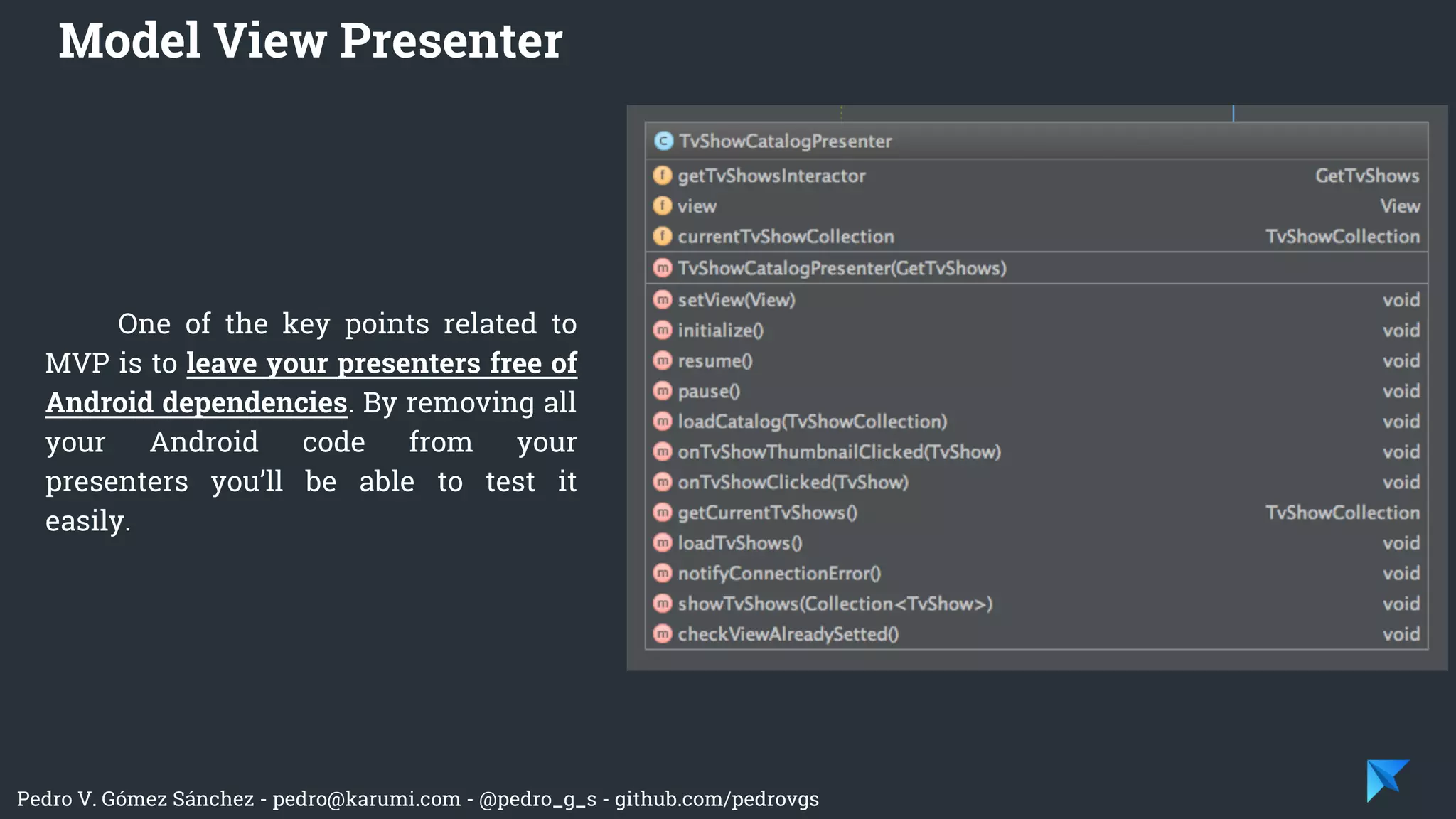
Task: Click the method icon for loadTvShows()
Action: click(663, 543)
